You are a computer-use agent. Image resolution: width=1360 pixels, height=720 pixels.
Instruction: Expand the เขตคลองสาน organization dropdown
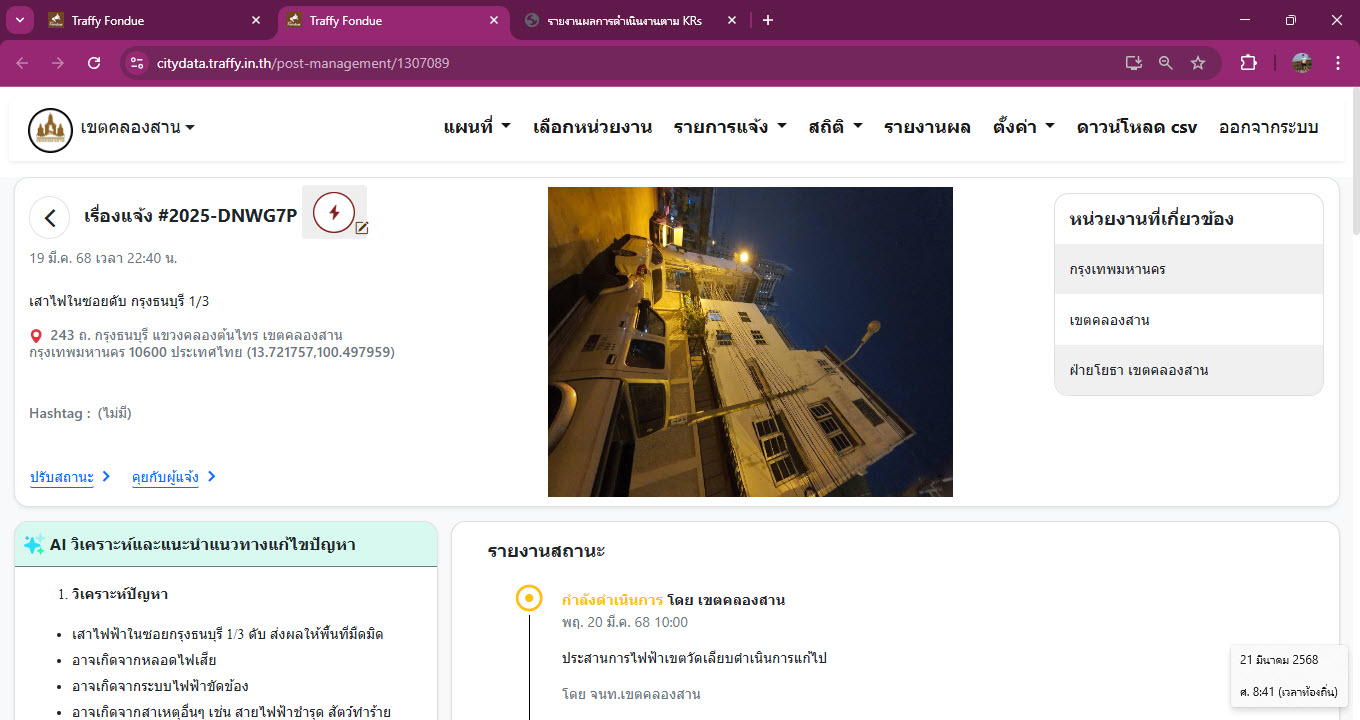tap(138, 127)
